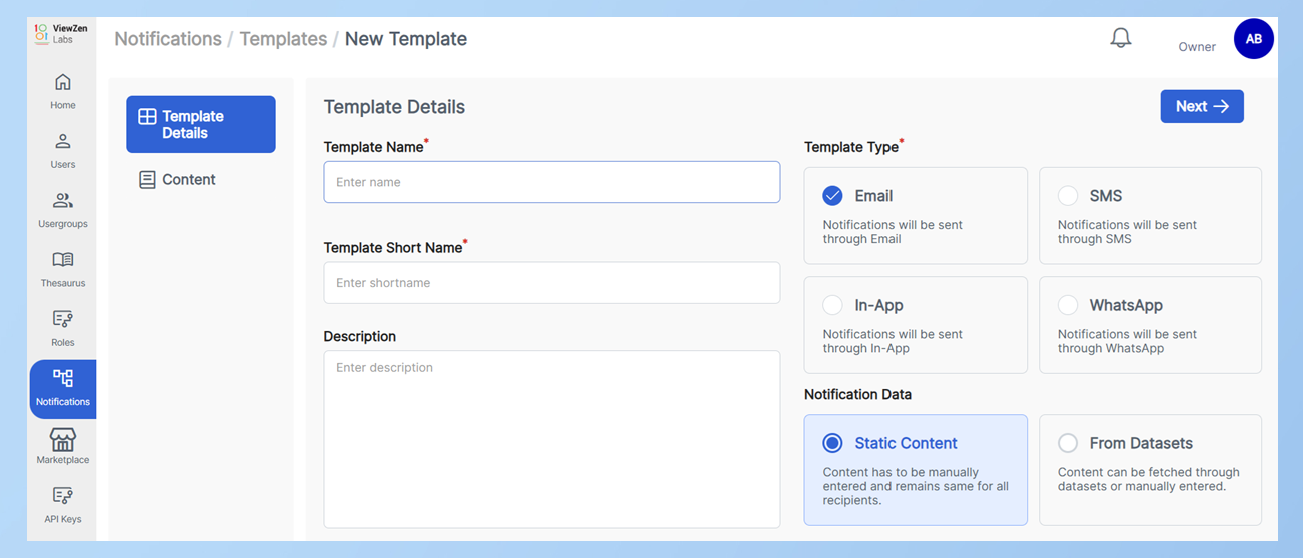Image resolution: width=1303 pixels, height=558 pixels.
Task: Focus the Template Name field
Action: pyautogui.click(x=551, y=182)
